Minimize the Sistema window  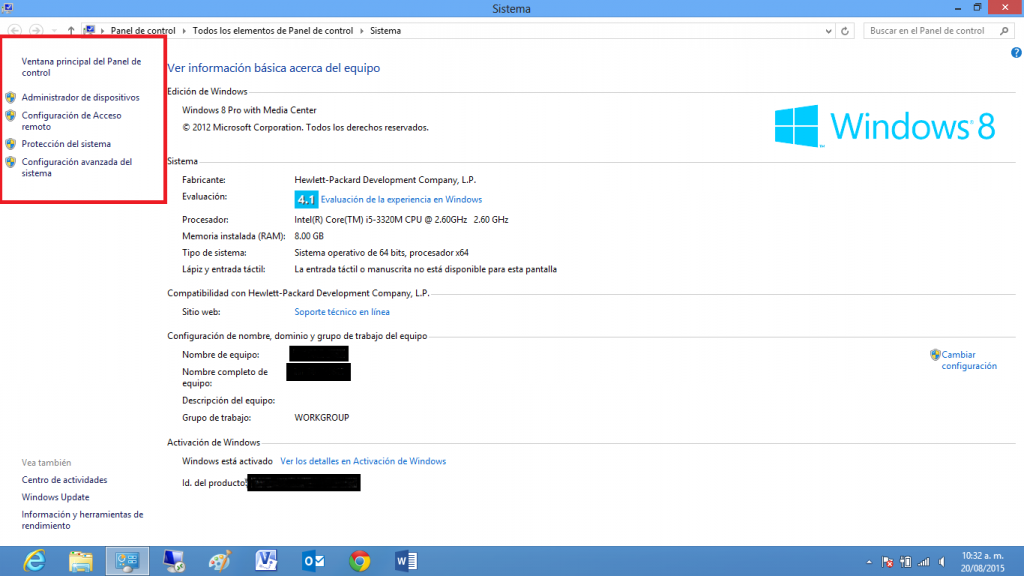tap(958, 8)
